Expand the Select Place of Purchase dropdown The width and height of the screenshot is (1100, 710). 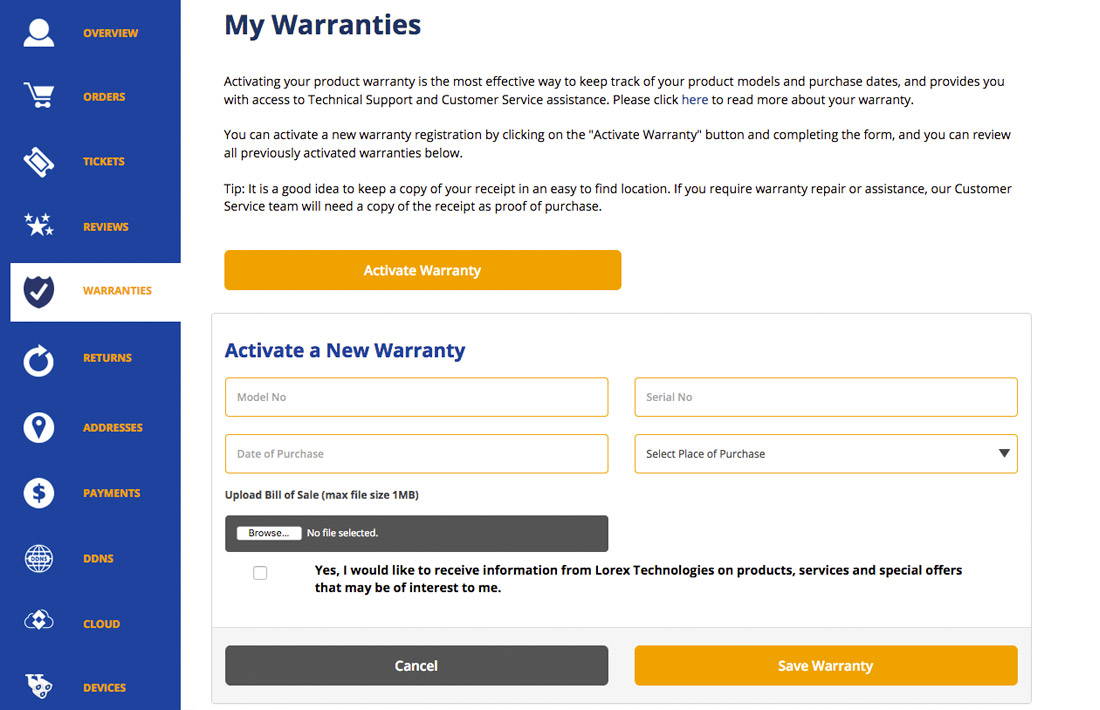point(826,454)
